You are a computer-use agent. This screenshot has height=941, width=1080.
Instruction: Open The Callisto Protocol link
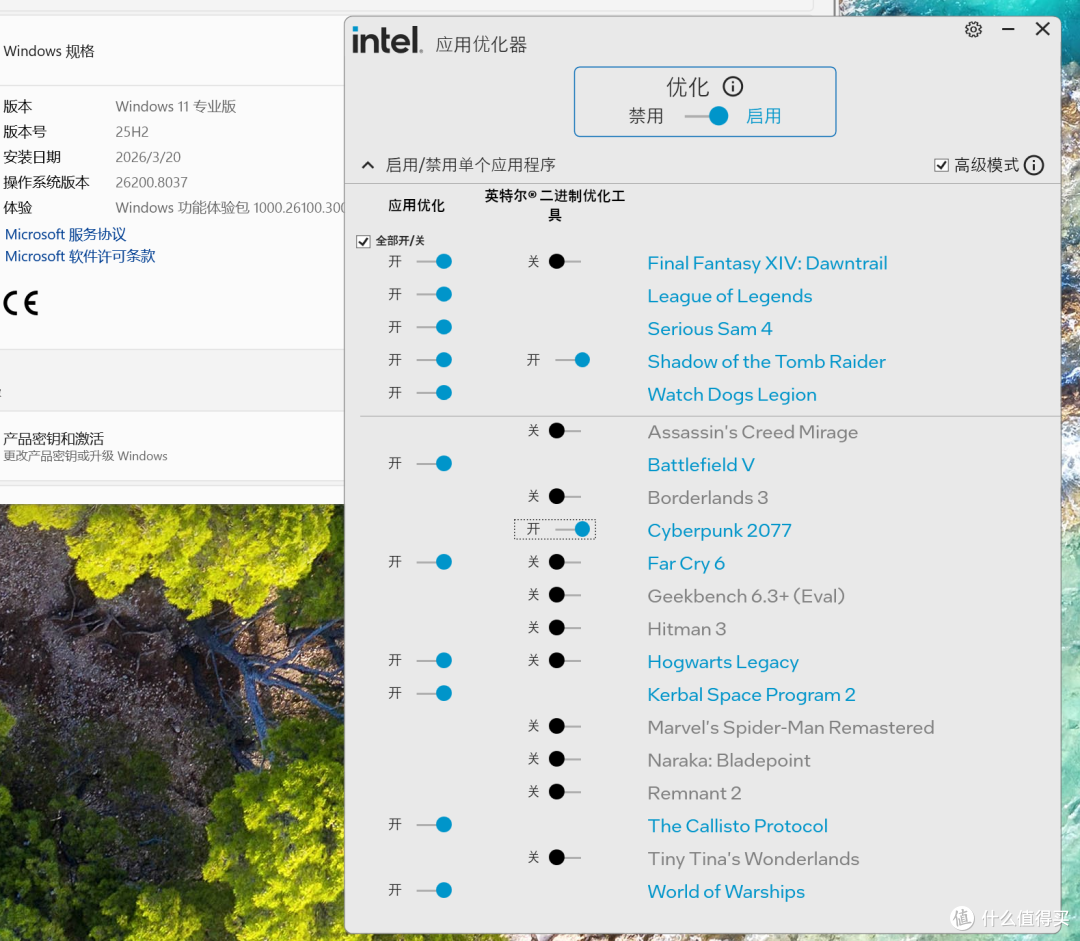pos(737,826)
